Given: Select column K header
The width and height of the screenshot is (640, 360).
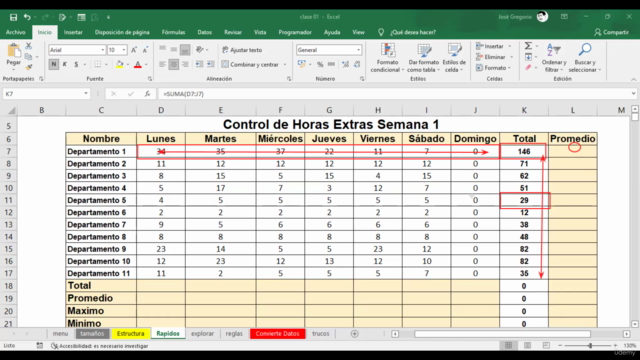Looking at the screenshot, I should 524,110.
